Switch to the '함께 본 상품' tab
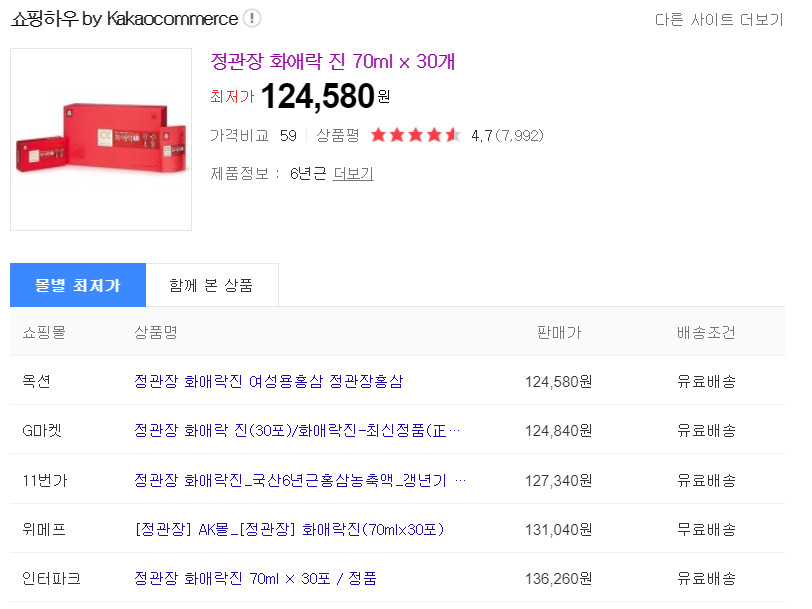The image size is (812, 609). pyautogui.click(x=212, y=285)
